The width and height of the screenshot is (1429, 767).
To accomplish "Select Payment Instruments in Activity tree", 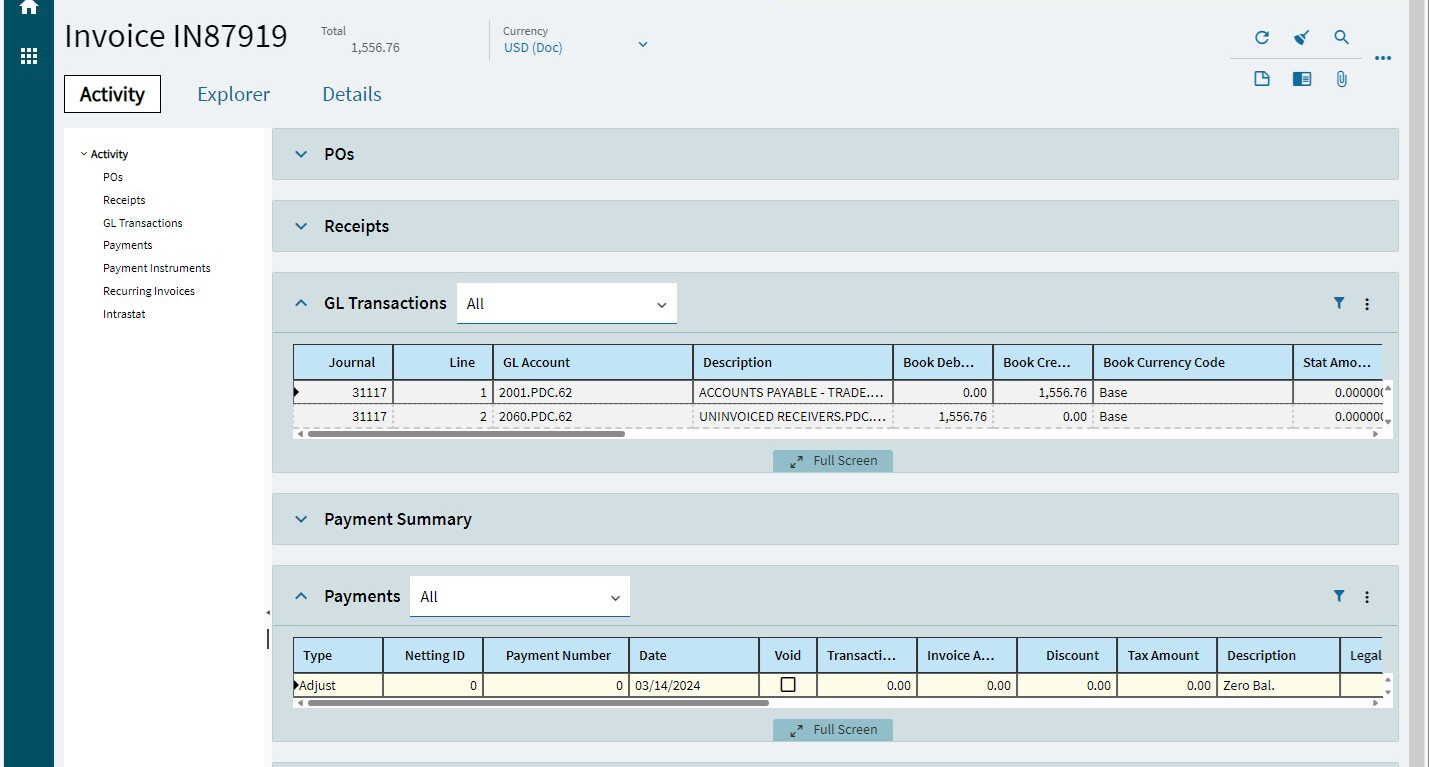I will click(x=156, y=268).
